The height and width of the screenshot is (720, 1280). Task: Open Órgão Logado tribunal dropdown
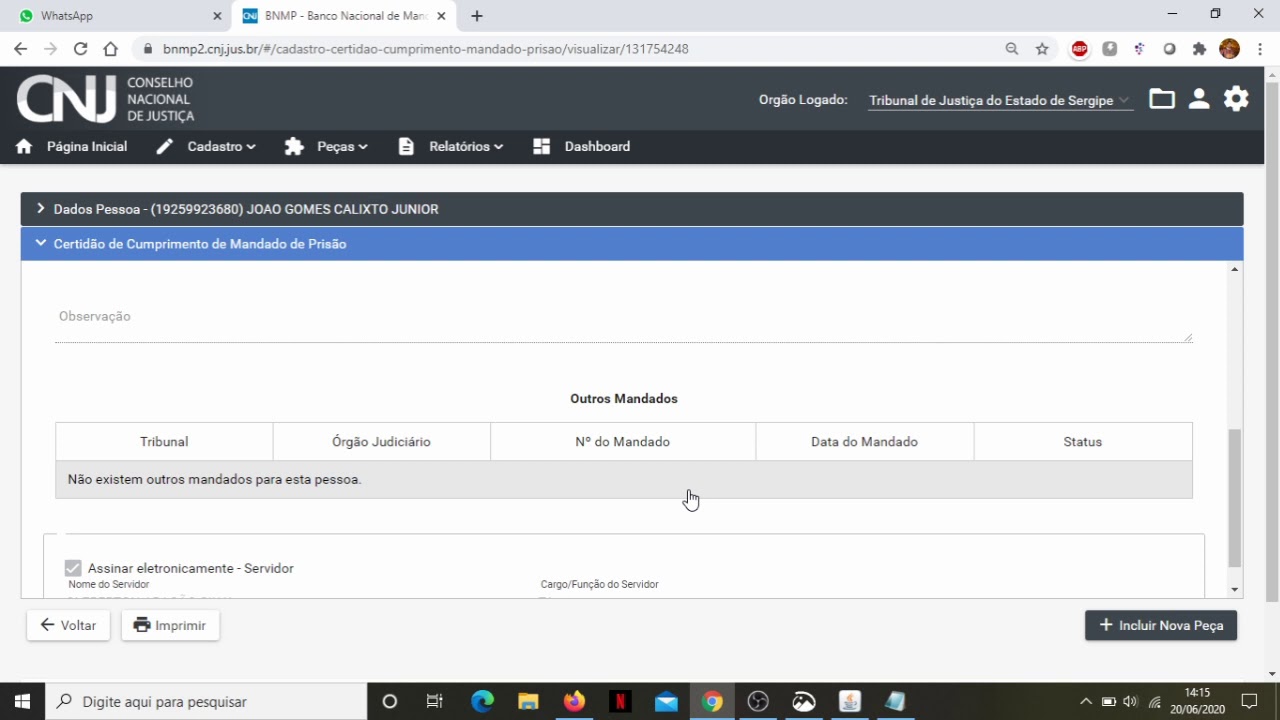[x=1000, y=100]
